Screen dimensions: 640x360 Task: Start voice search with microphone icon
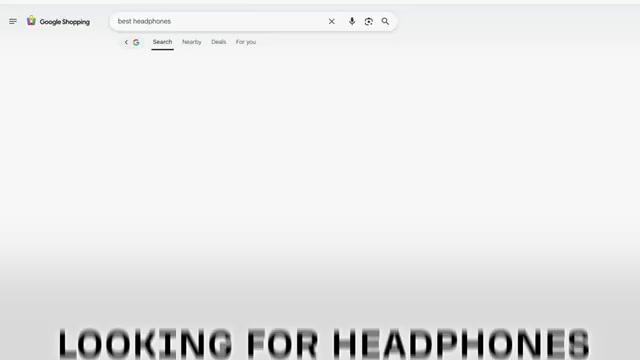click(x=352, y=21)
